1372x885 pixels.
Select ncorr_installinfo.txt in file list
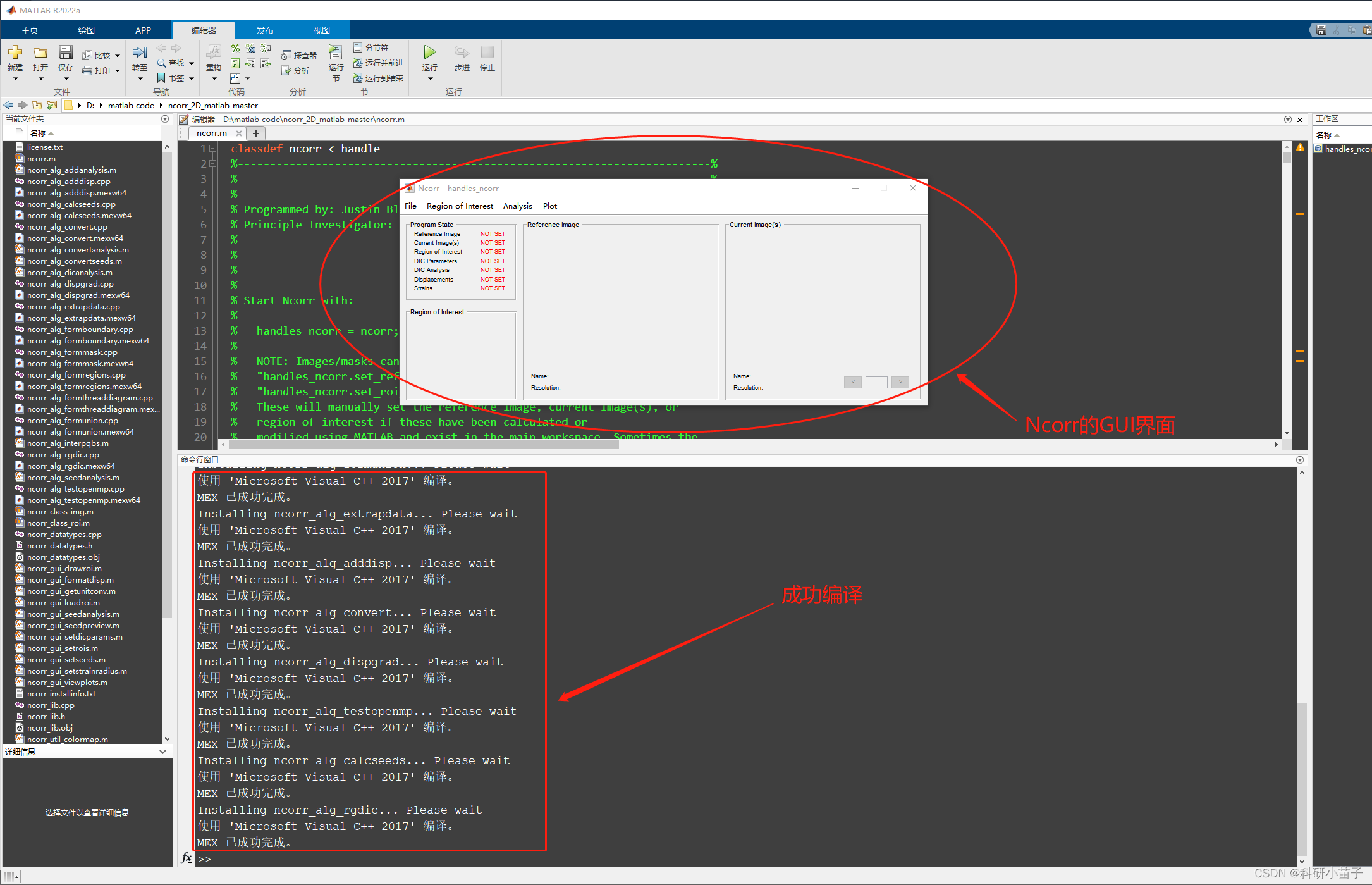(x=61, y=694)
